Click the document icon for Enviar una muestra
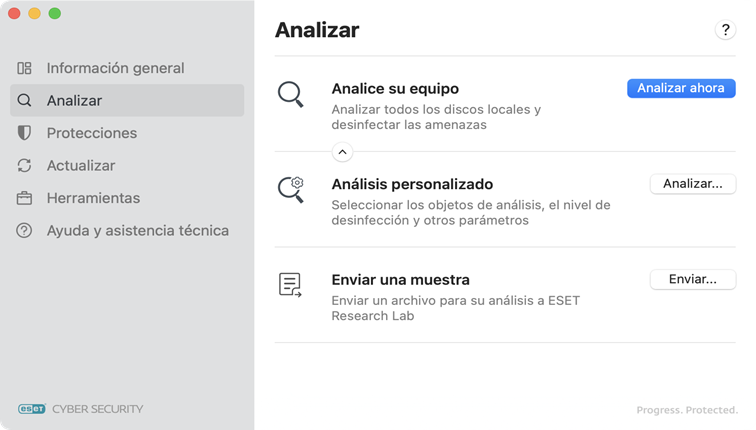Viewport: 756px width, 430px height. pyautogui.click(x=291, y=285)
